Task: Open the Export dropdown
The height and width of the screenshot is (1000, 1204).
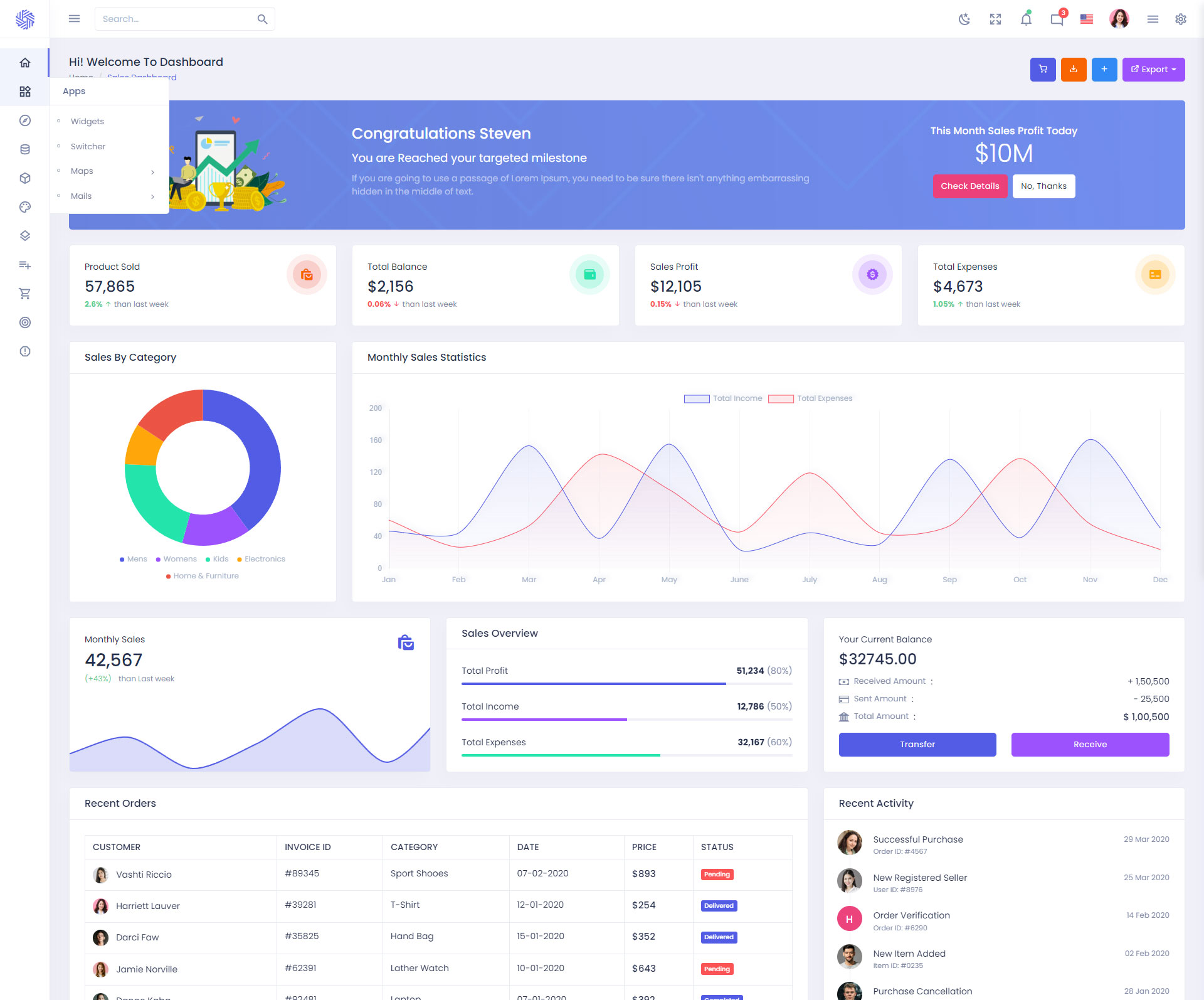Action: coord(1153,69)
